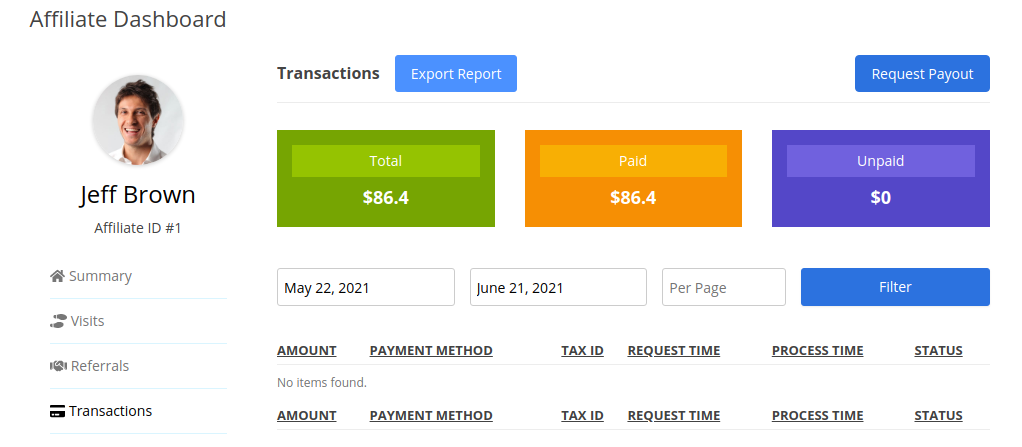Screen dimensions: 1022x447
Task: Click the bottom PROCESS TIME footer header
Action: [817, 416]
